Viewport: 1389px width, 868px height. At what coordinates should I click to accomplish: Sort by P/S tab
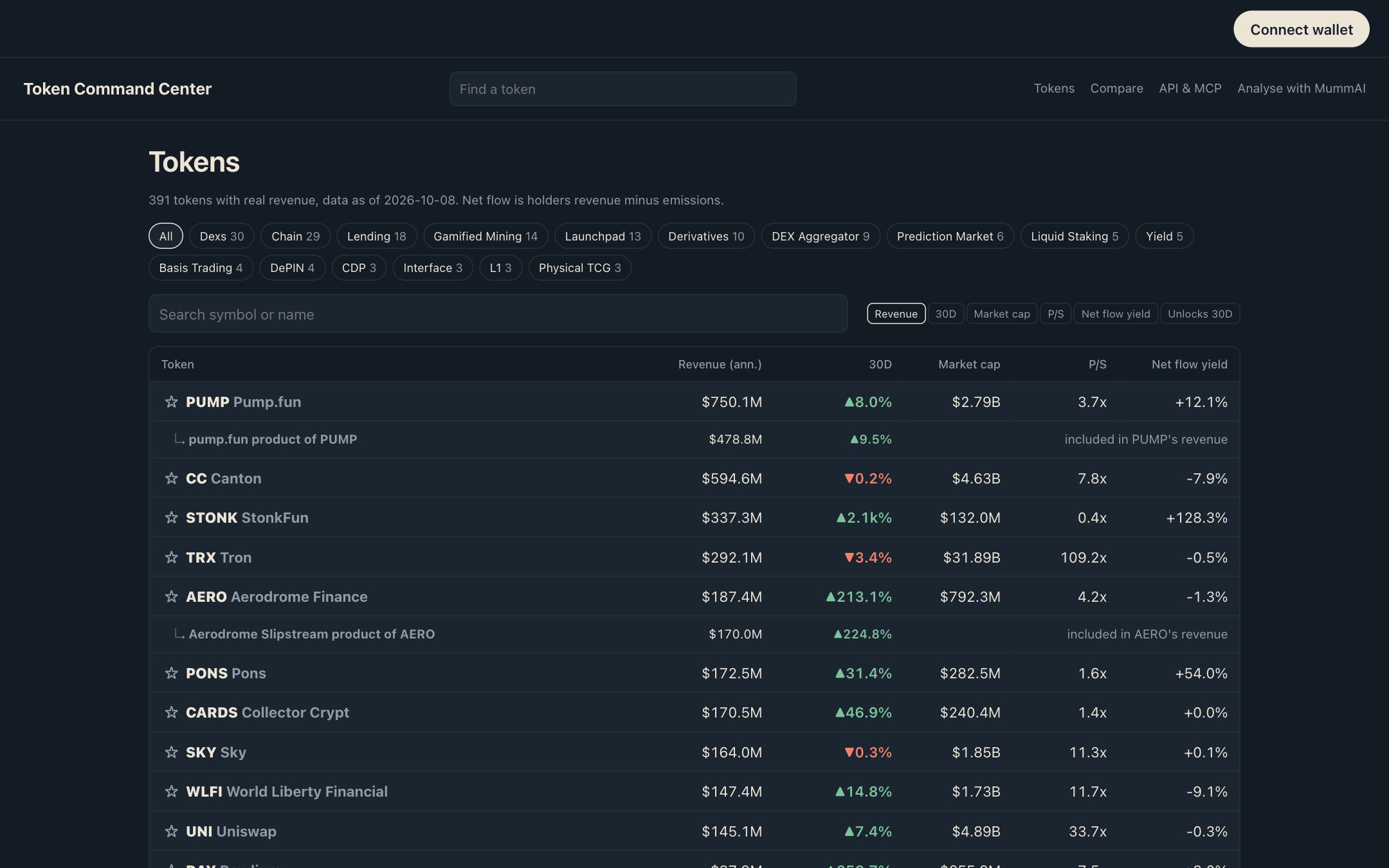coord(1055,314)
